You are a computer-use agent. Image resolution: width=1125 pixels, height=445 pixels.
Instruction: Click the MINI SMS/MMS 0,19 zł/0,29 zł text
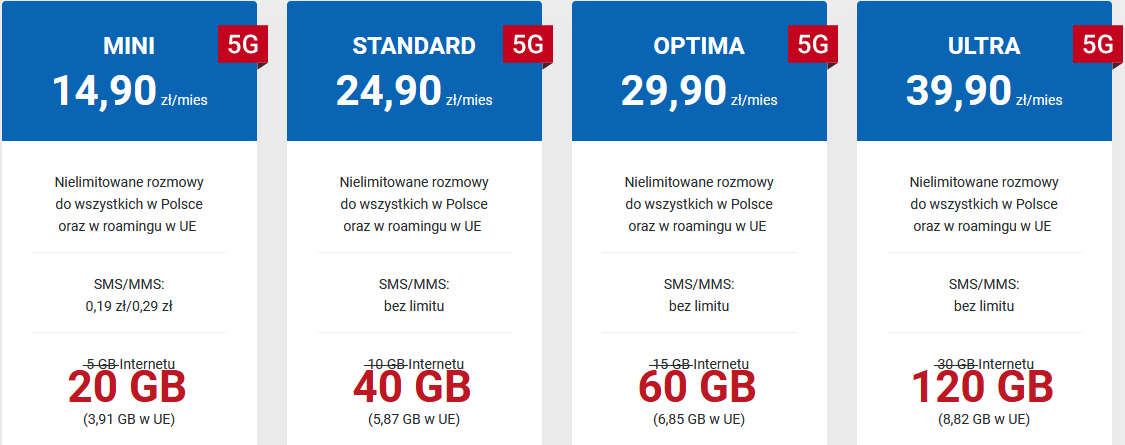tap(129, 306)
